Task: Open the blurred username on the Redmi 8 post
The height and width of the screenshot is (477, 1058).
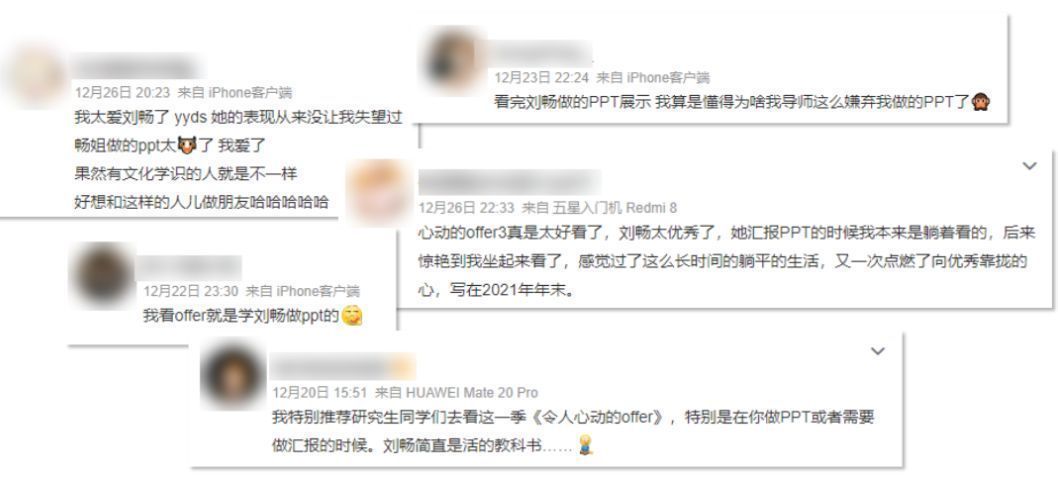Action: (509, 183)
